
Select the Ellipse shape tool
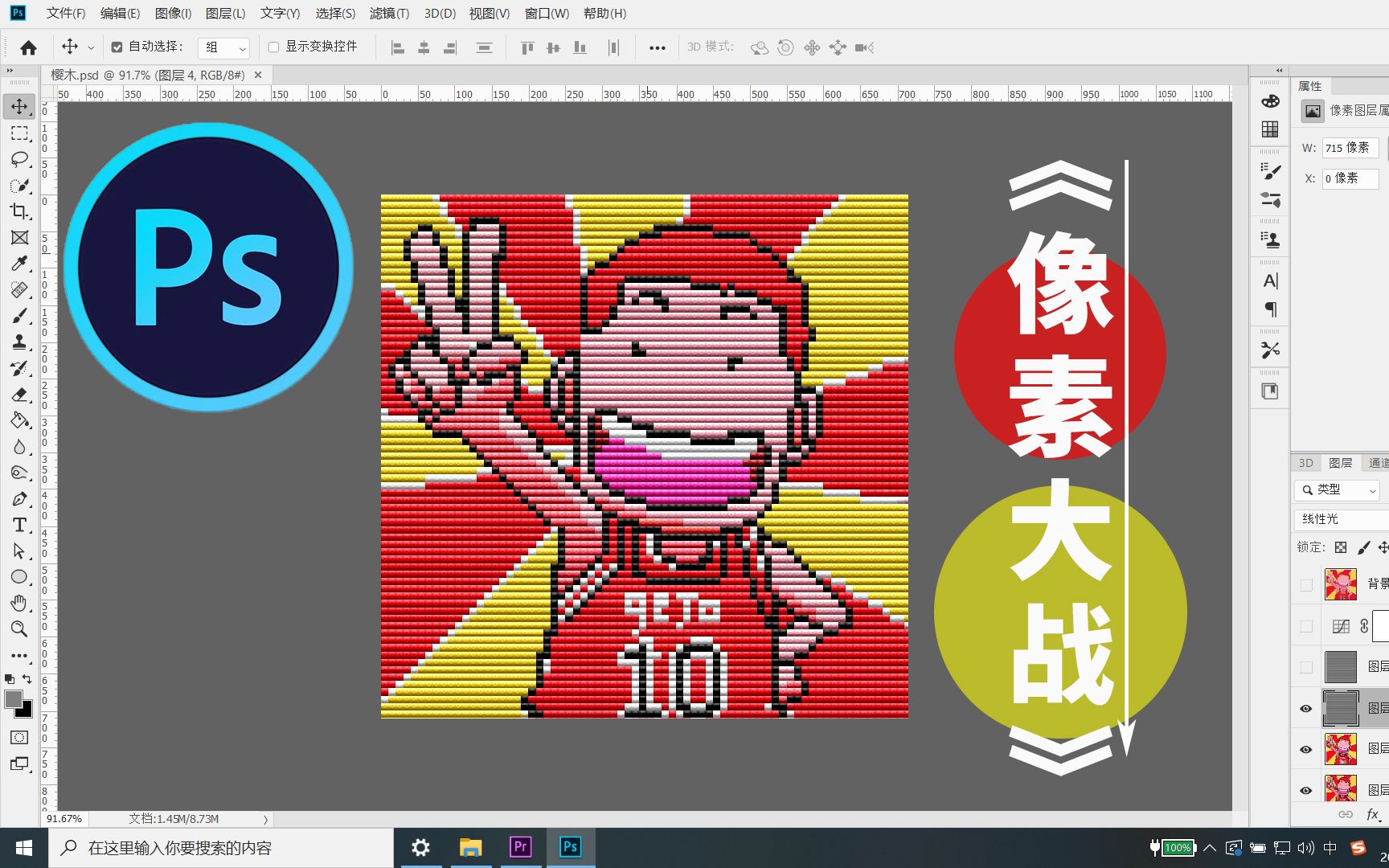(19, 577)
